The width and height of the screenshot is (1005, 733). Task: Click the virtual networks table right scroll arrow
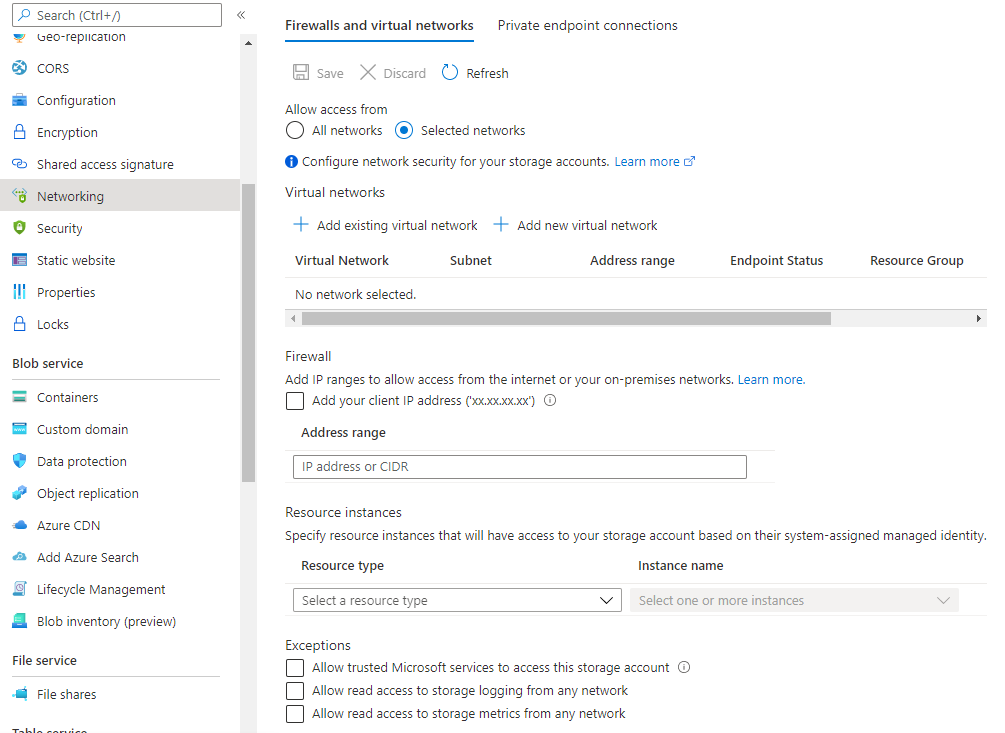(979, 318)
